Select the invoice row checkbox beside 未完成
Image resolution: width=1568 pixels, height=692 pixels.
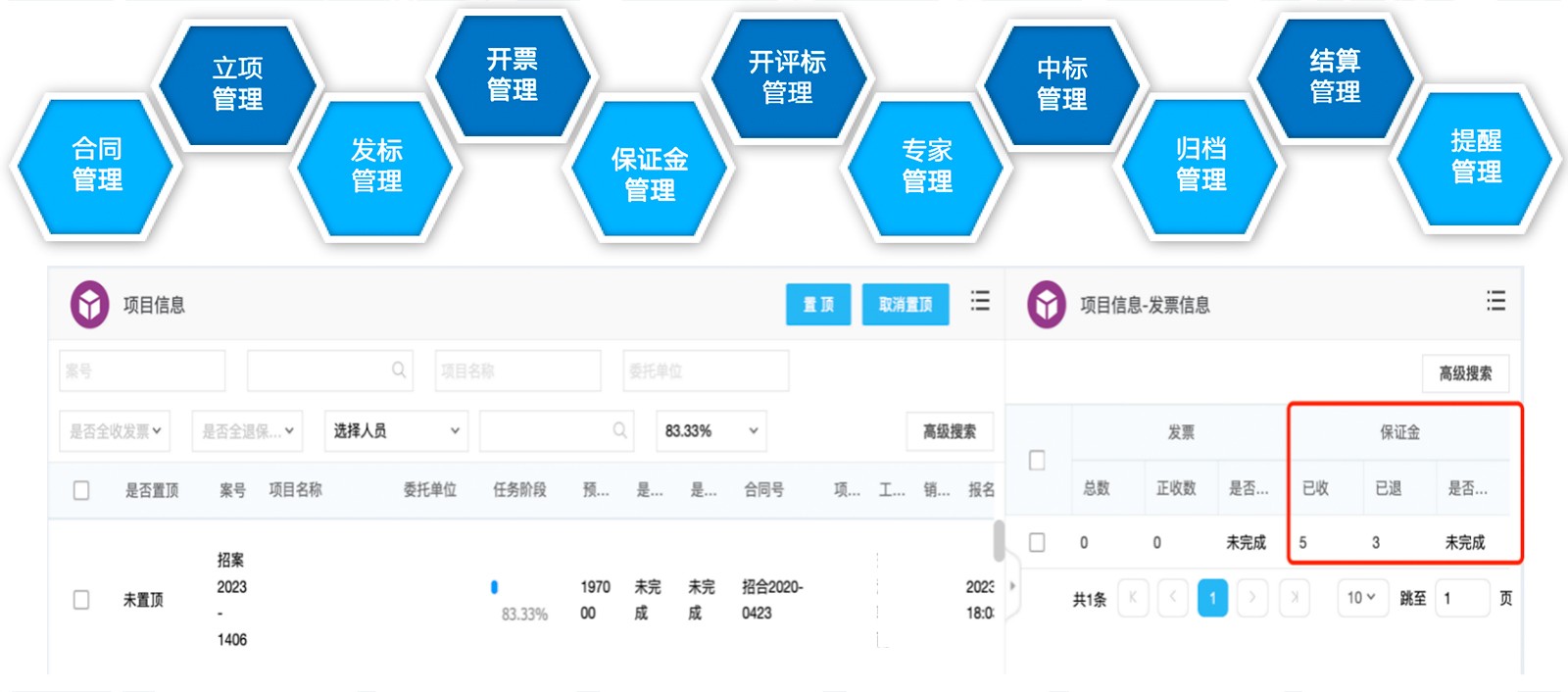(1037, 542)
